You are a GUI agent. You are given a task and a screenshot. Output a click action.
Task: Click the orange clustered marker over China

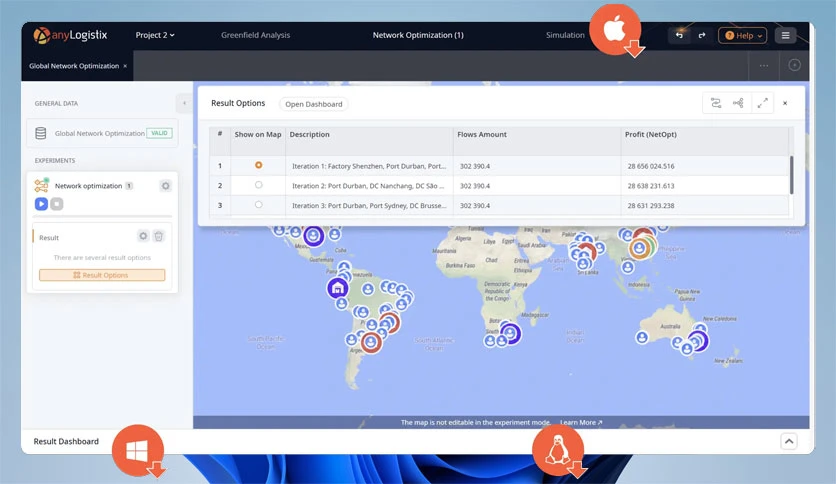click(x=640, y=248)
